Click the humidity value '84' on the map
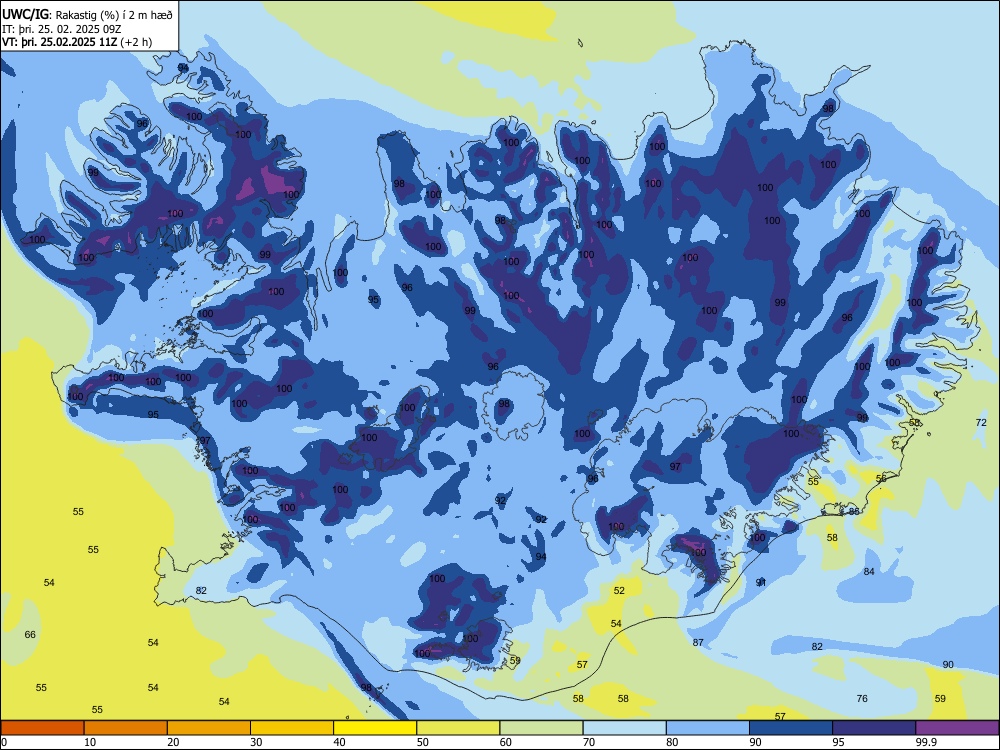This screenshot has height=750, width=1000. [x=869, y=571]
